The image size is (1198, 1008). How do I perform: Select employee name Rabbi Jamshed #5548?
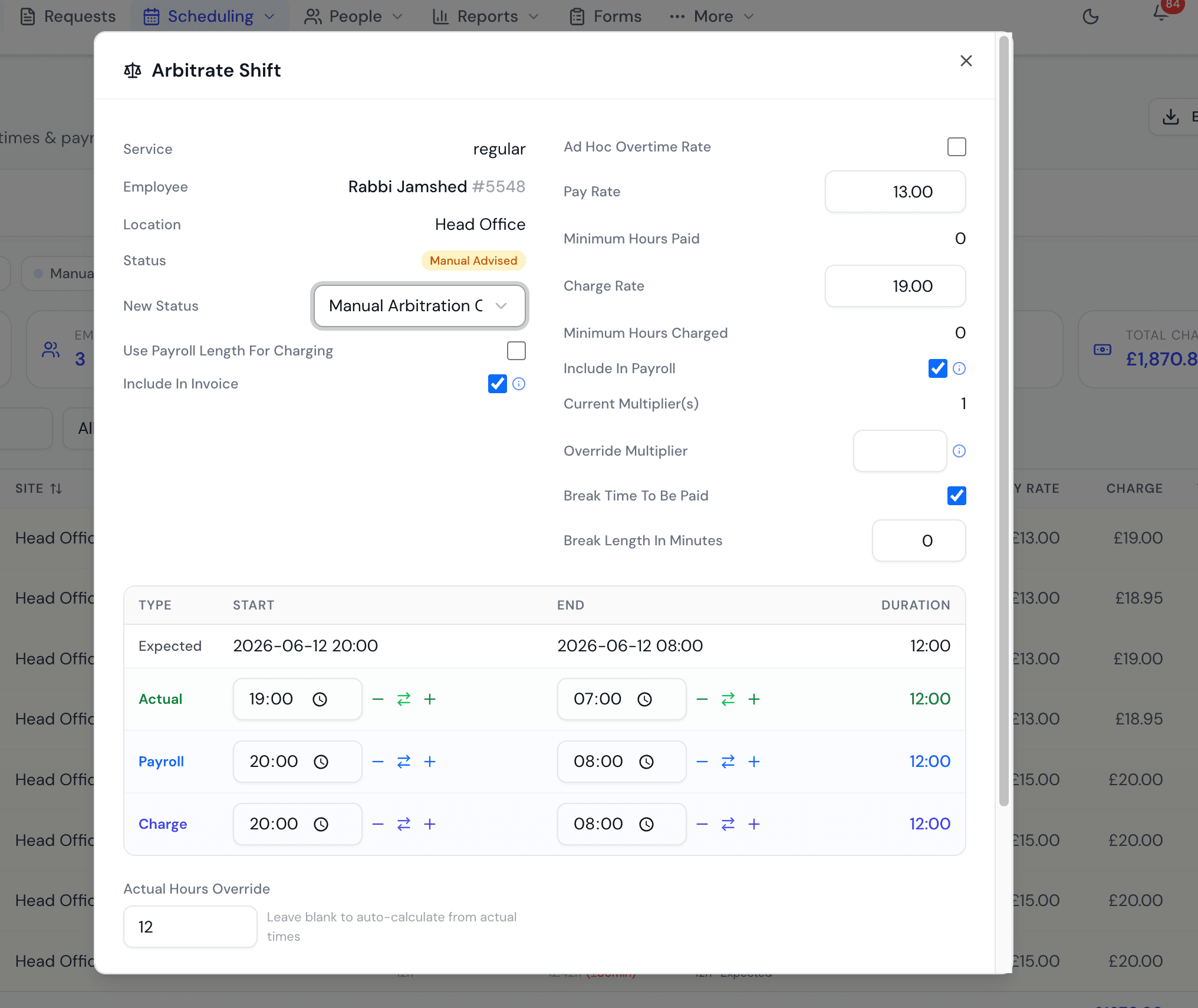[x=436, y=187]
